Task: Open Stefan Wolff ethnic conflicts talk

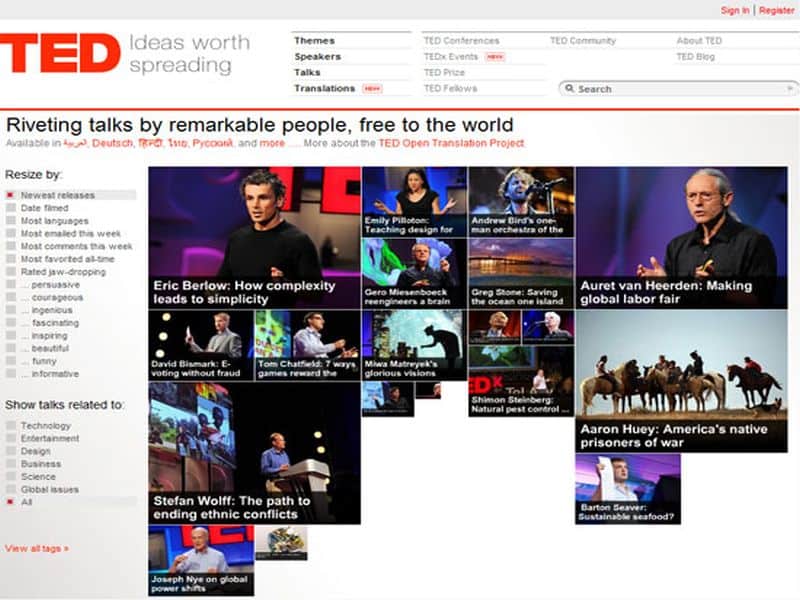Action: (255, 453)
